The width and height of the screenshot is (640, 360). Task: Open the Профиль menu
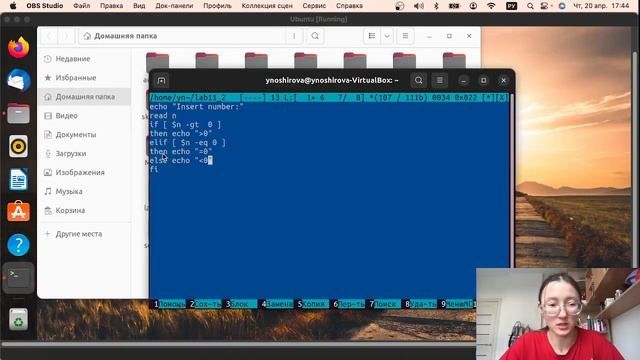(x=217, y=6)
